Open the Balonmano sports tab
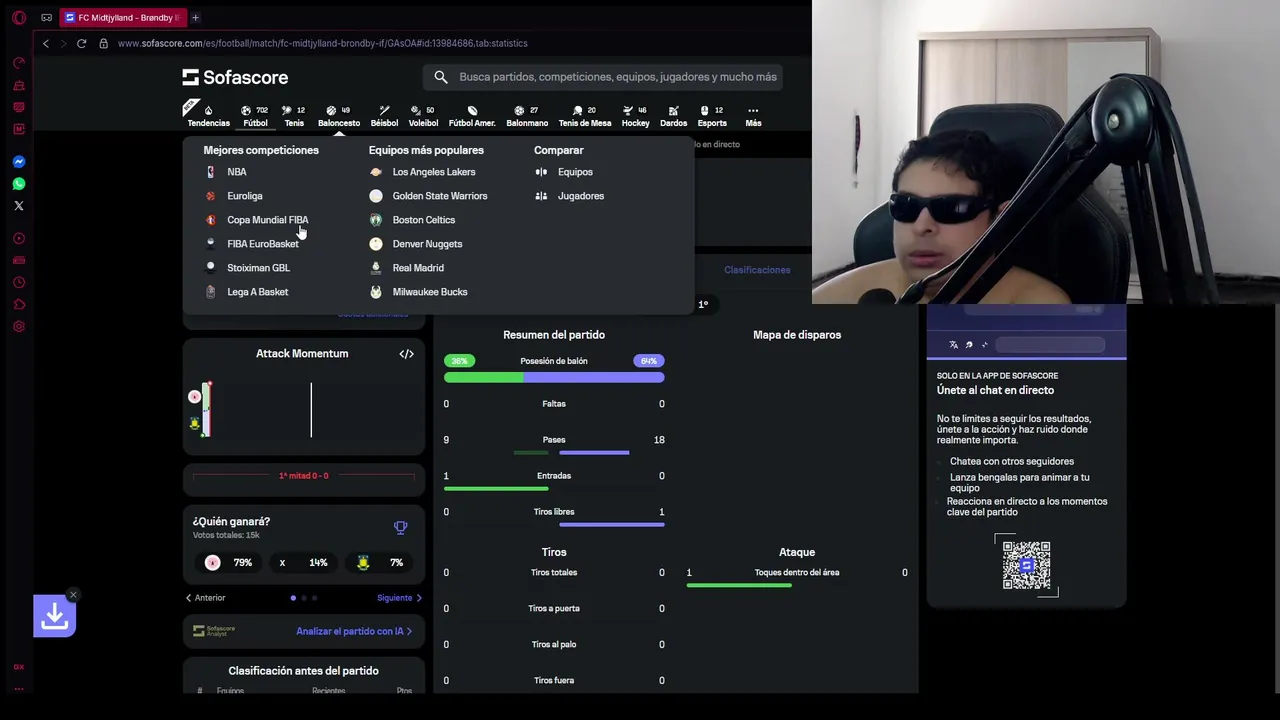 coord(527,116)
